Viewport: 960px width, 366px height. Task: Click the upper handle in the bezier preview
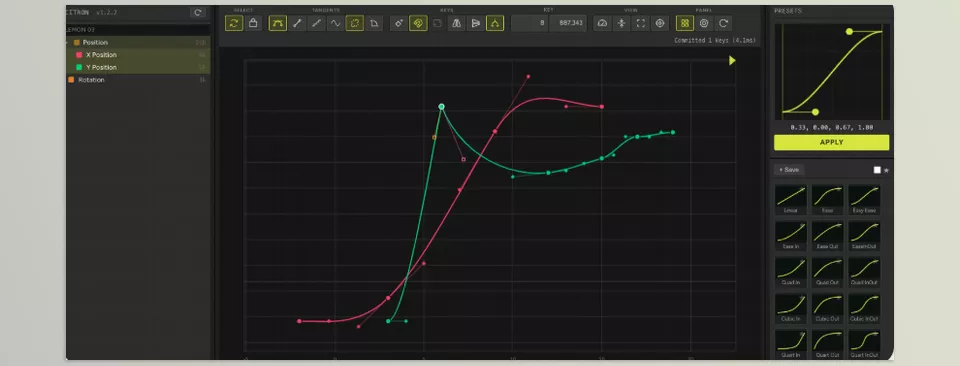[849, 31]
